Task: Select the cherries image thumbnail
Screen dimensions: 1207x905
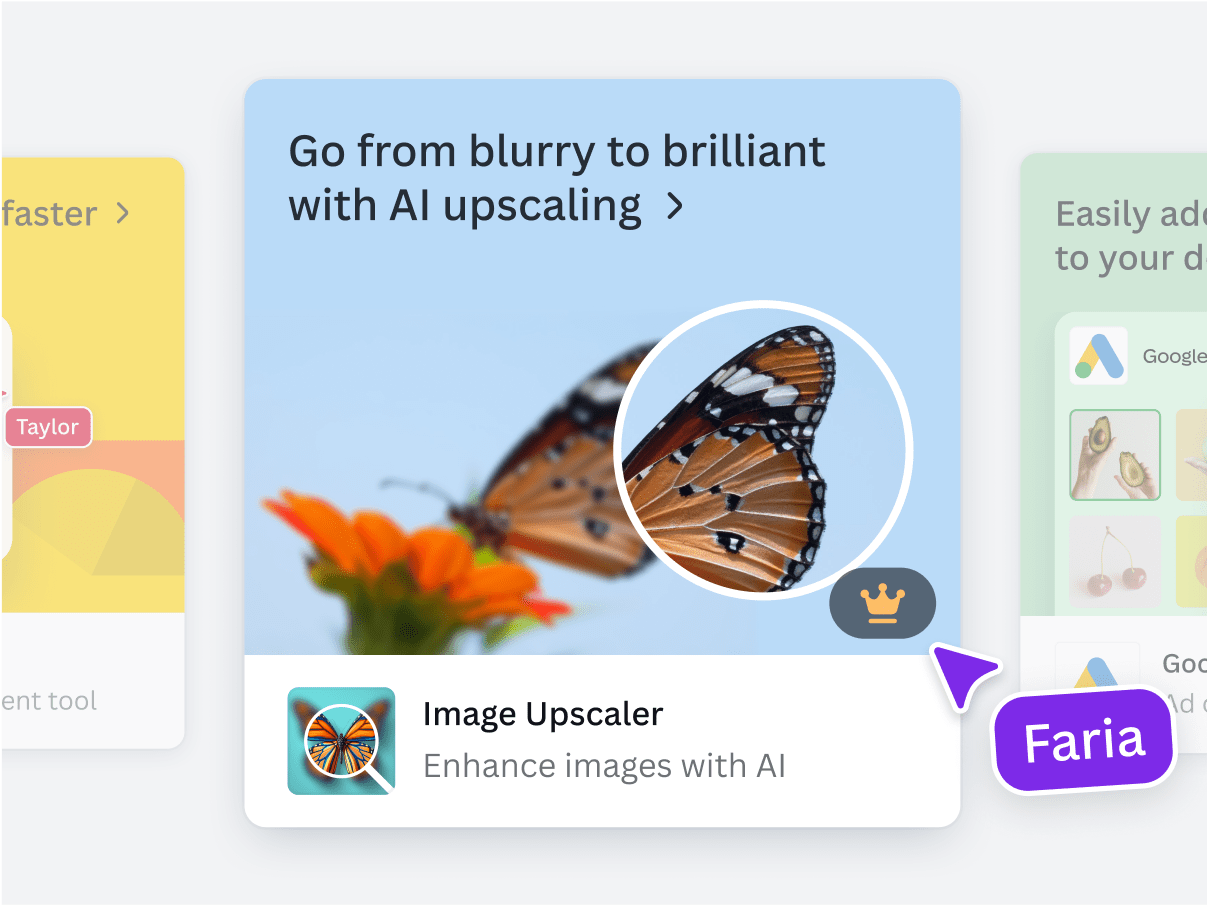Action: 1114,560
